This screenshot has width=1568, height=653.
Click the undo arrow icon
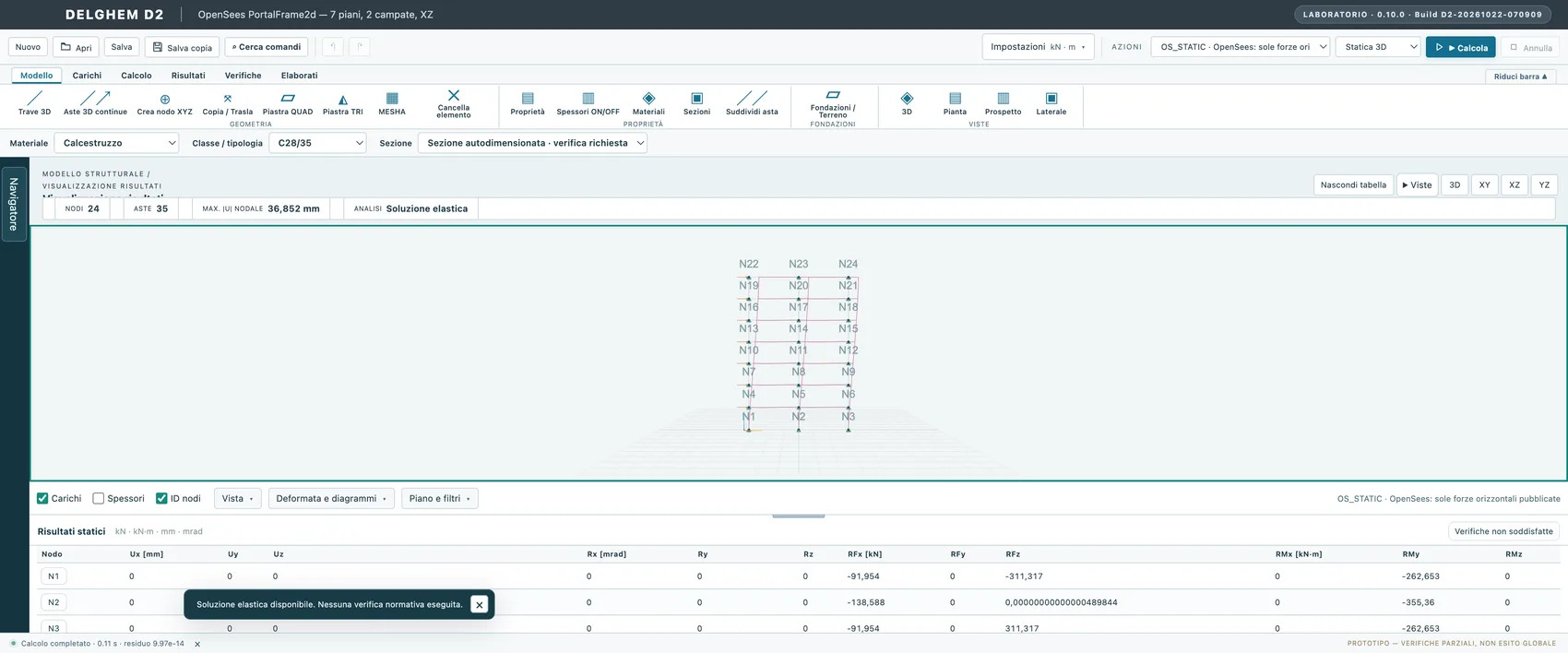[x=333, y=47]
